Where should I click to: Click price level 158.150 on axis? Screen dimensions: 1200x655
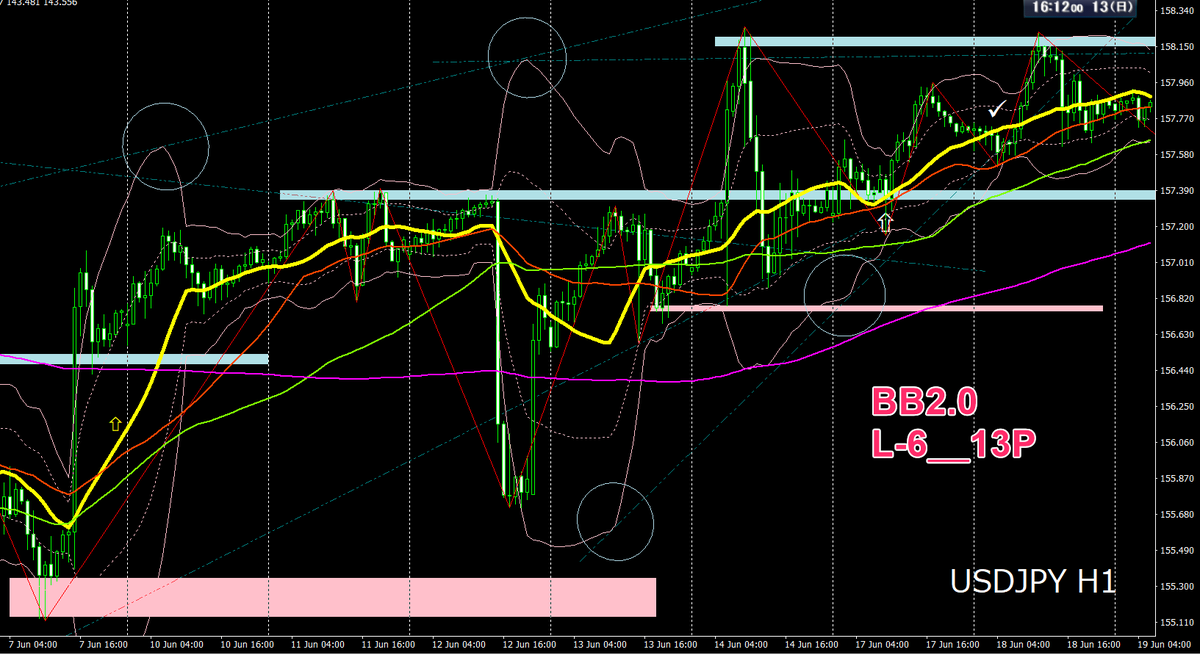pyautogui.click(x=1178, y=47)
